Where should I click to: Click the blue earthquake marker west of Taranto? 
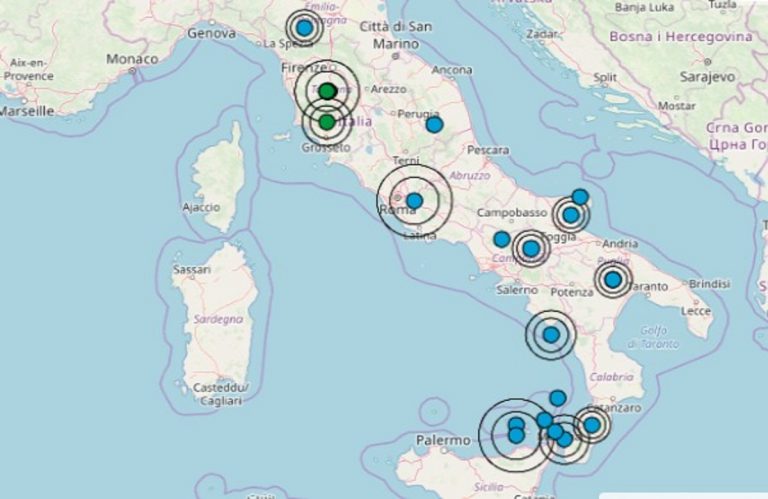613,280
